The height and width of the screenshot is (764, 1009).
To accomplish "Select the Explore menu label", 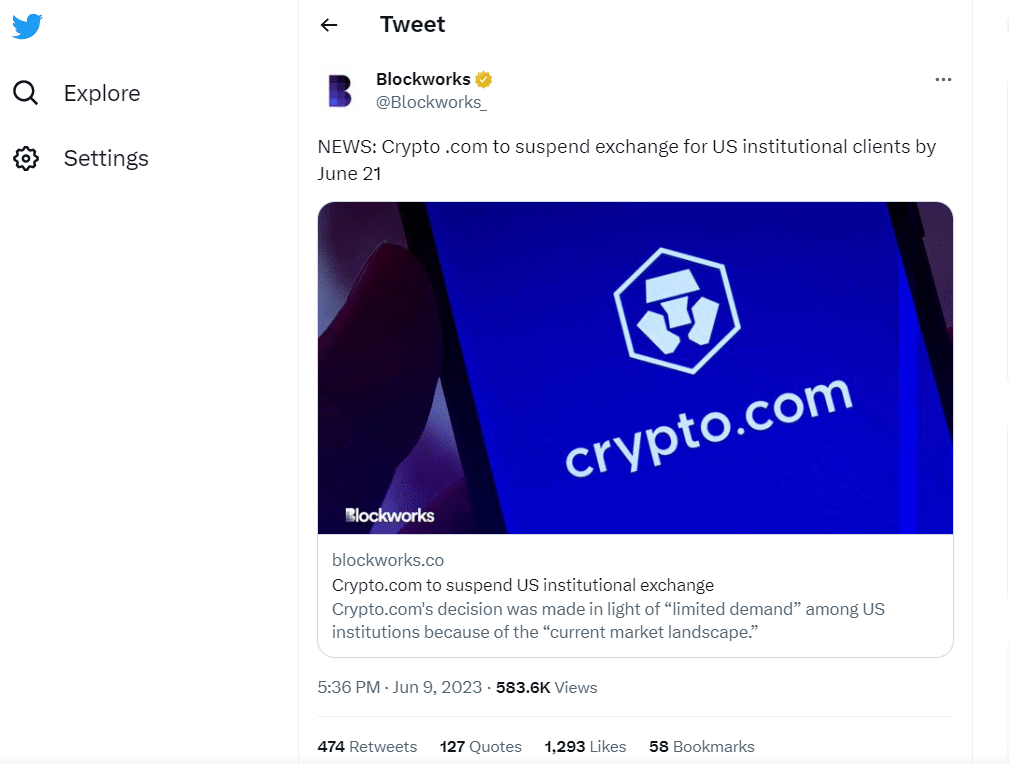I will pos(102,93).
